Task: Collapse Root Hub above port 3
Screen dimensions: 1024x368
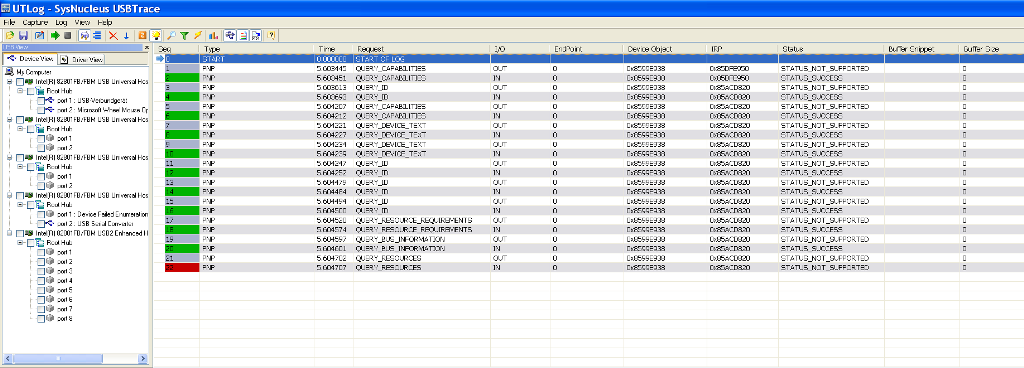Action: [20, 243]
